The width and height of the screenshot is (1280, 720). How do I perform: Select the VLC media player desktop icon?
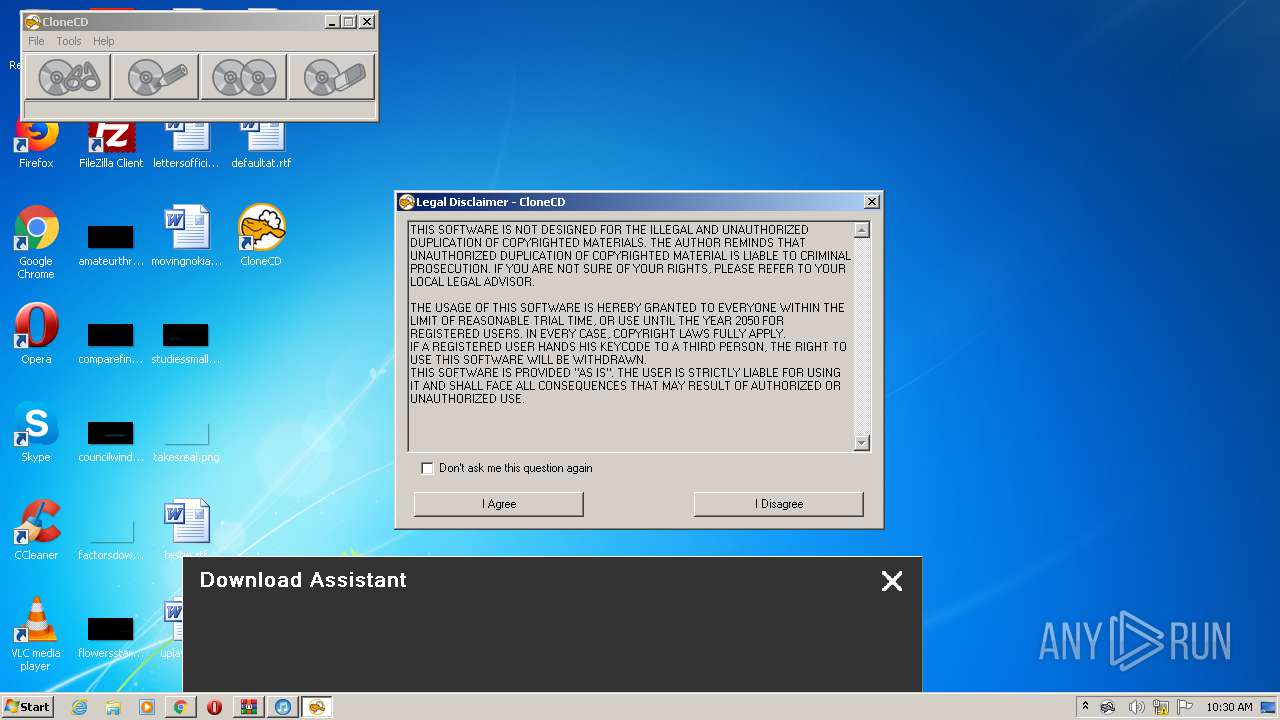click(x=36, y=634)
